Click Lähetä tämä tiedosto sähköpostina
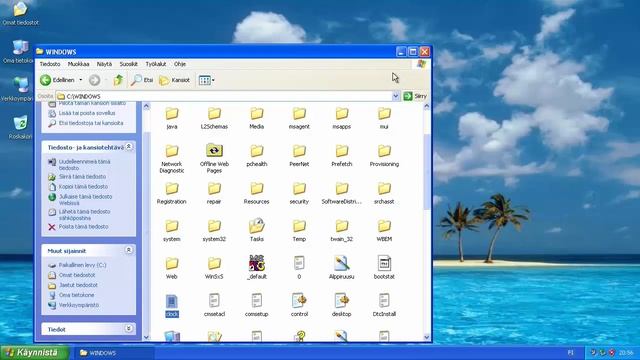The image size is (640, 360). coord(84,215)
